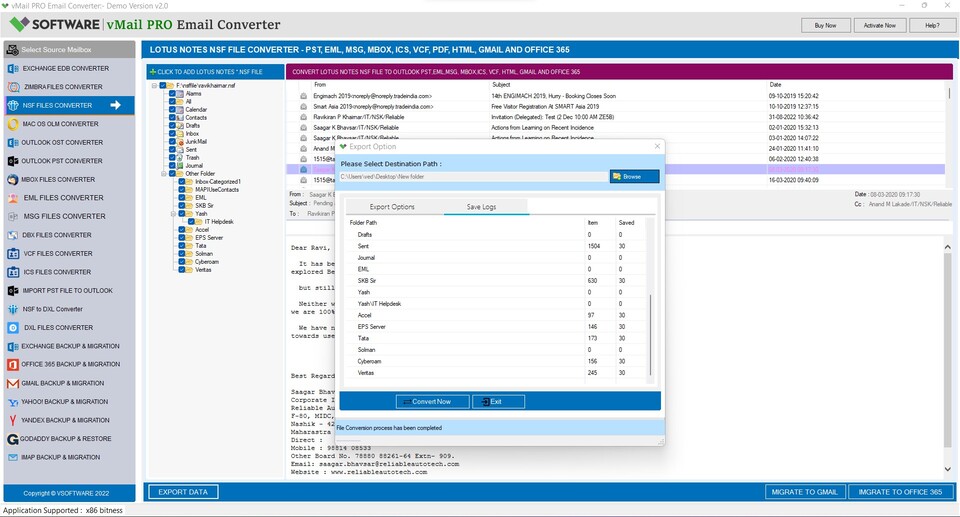Open the Import PST File to Outlook icon
960x517 pixels.
(13, 291)
